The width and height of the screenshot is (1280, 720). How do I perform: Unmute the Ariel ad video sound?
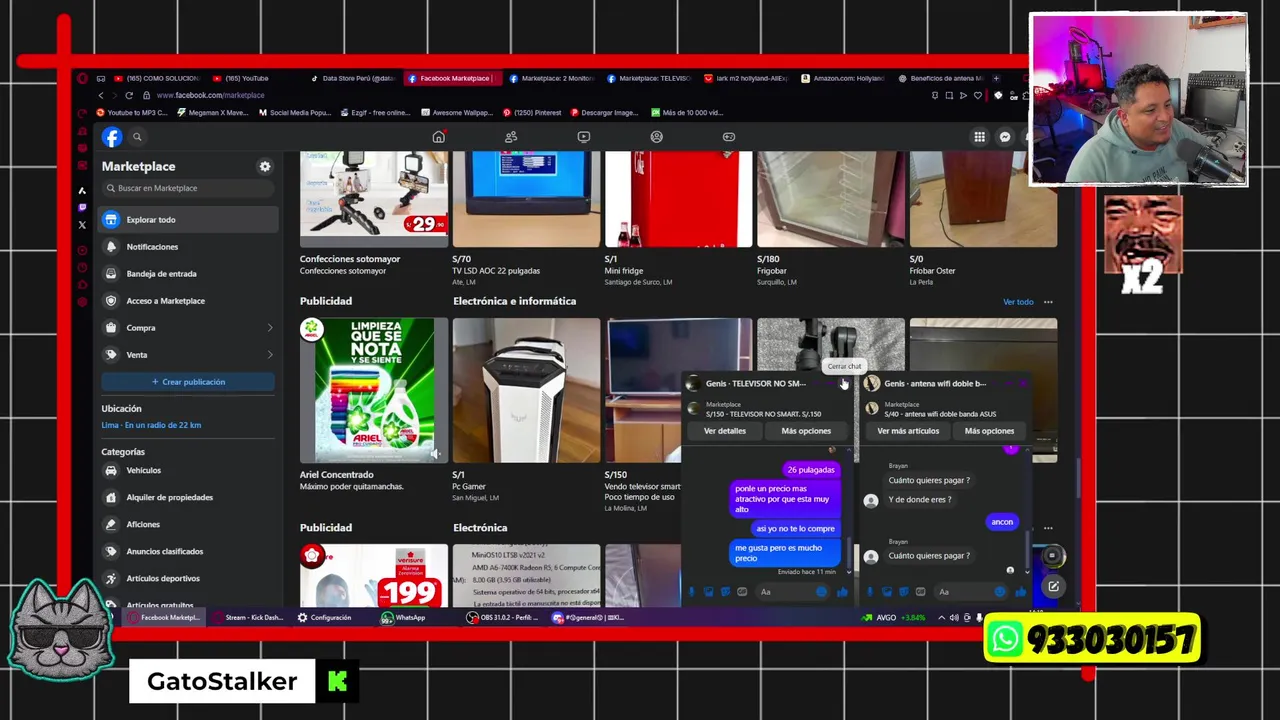(434, 453)
